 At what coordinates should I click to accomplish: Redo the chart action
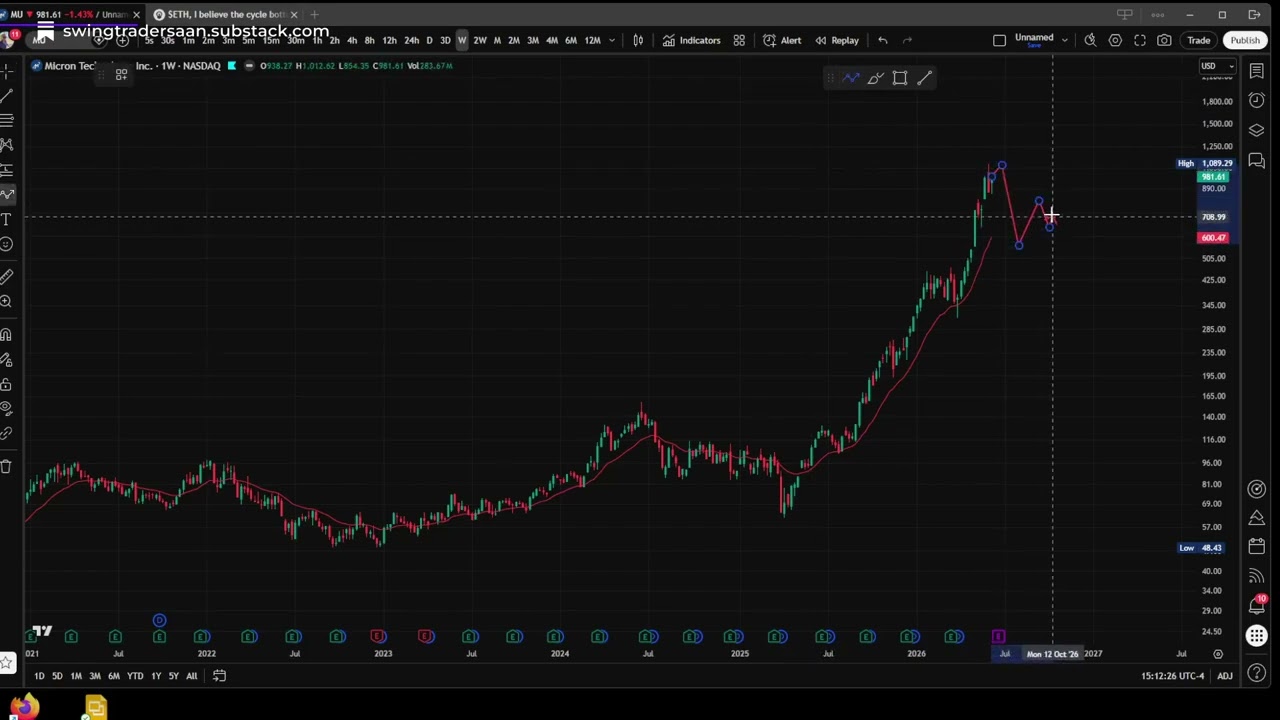(x=907, y=40)
